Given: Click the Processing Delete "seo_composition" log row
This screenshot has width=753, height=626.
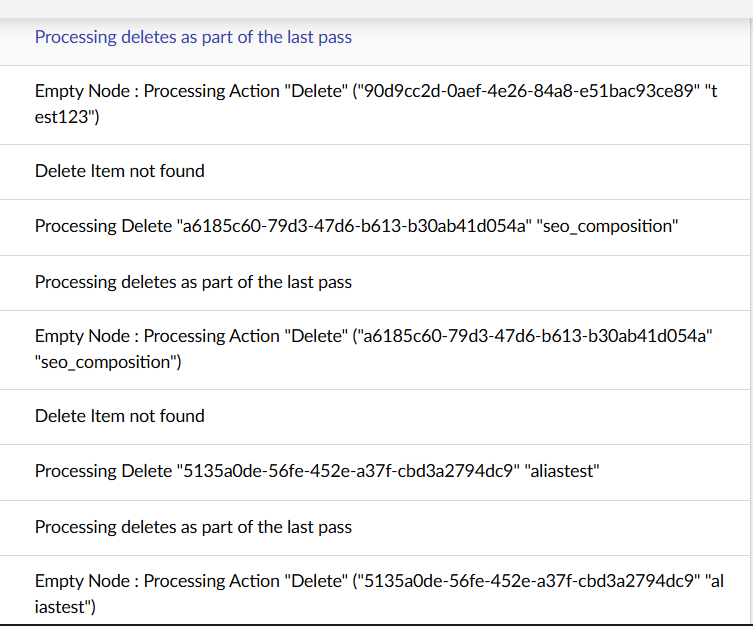Looking at the screenshot, I should click(x=356, y=226).
